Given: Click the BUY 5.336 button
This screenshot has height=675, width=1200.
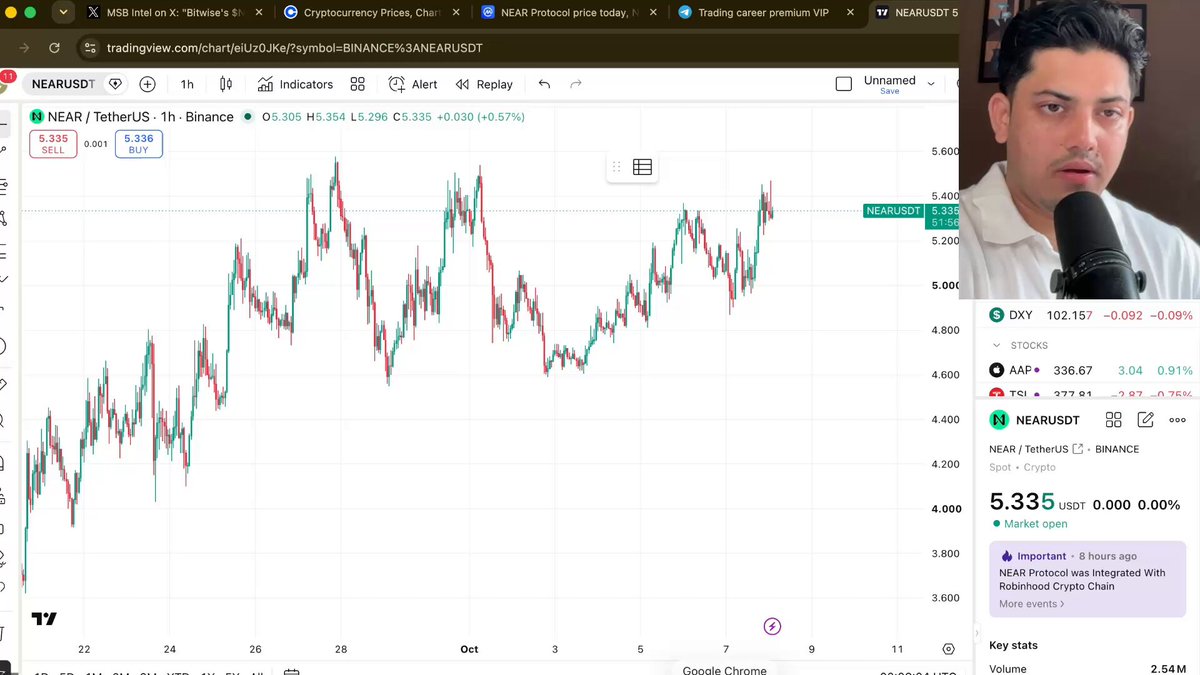Looking at the screenshot, I should [138, 144].
